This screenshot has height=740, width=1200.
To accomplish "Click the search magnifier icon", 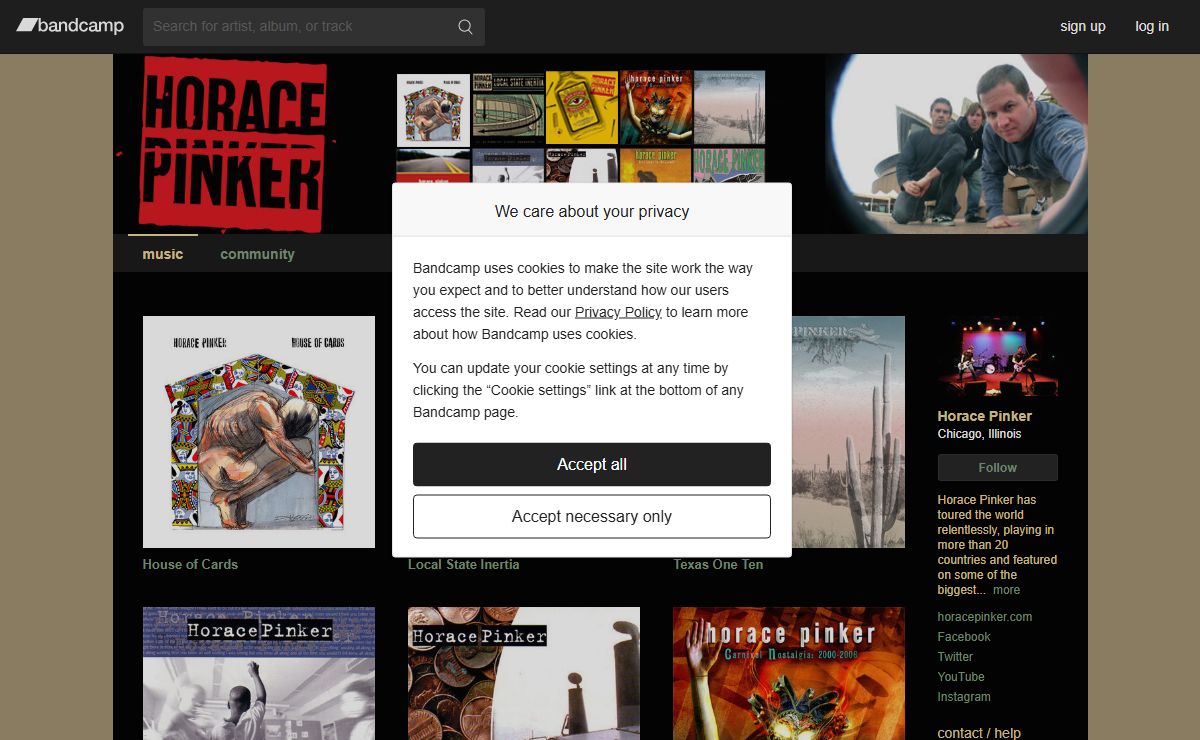I will click(x=465, y=27).
